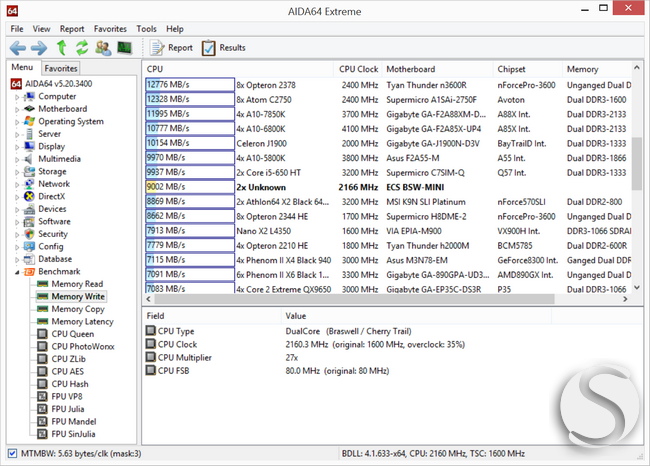This screenshot has width=650, height=466.
Task: Select AIDA64 v5.20.3400 root node
Action: point(51,84)
